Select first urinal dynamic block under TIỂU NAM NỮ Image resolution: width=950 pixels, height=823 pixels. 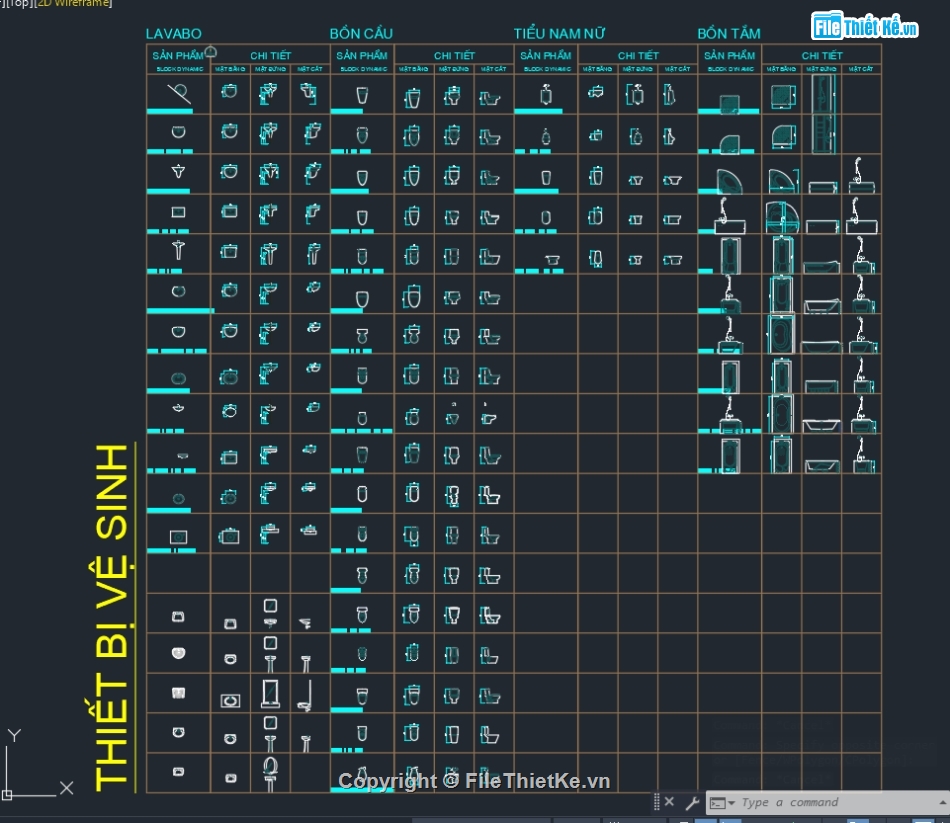546,95
